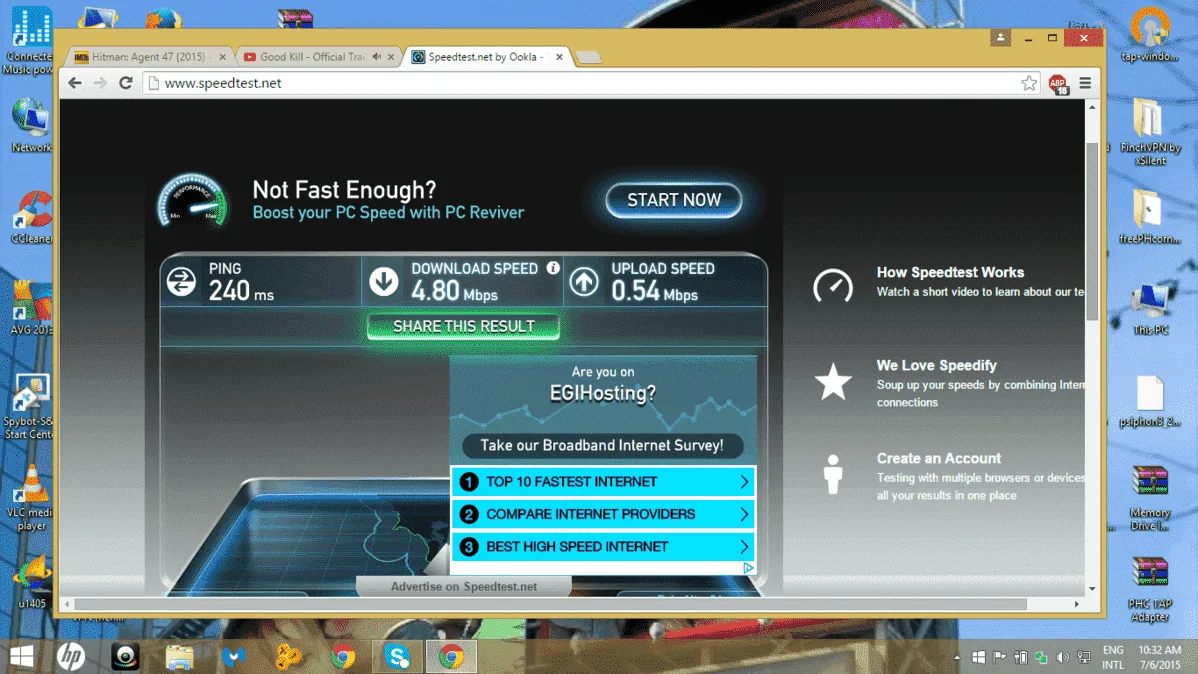Expand the COMPARE INTERNET PROVIDERS chevron
Viewport: 1198px width, 674px height.
pos(743,514)
